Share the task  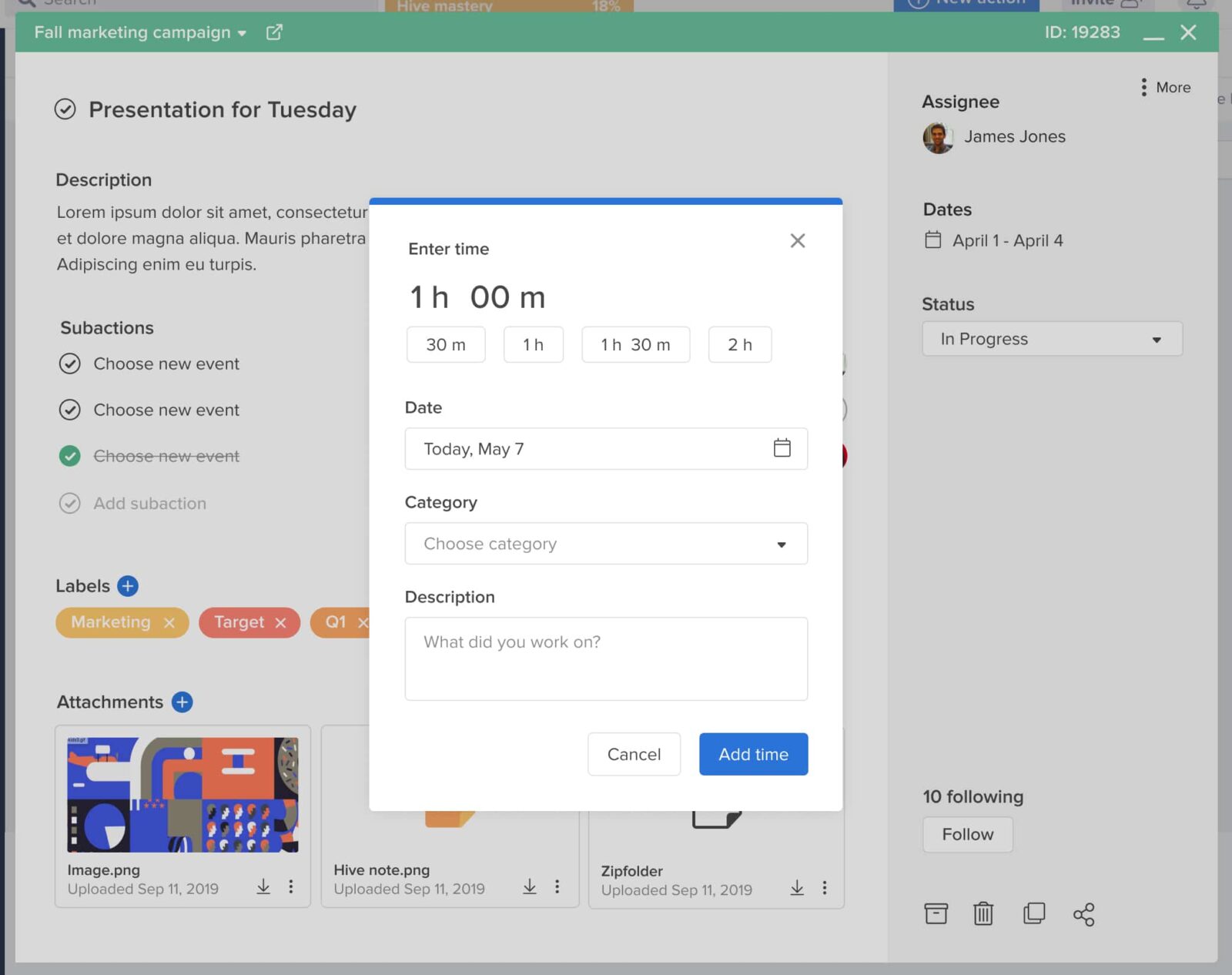point(1084,913)
